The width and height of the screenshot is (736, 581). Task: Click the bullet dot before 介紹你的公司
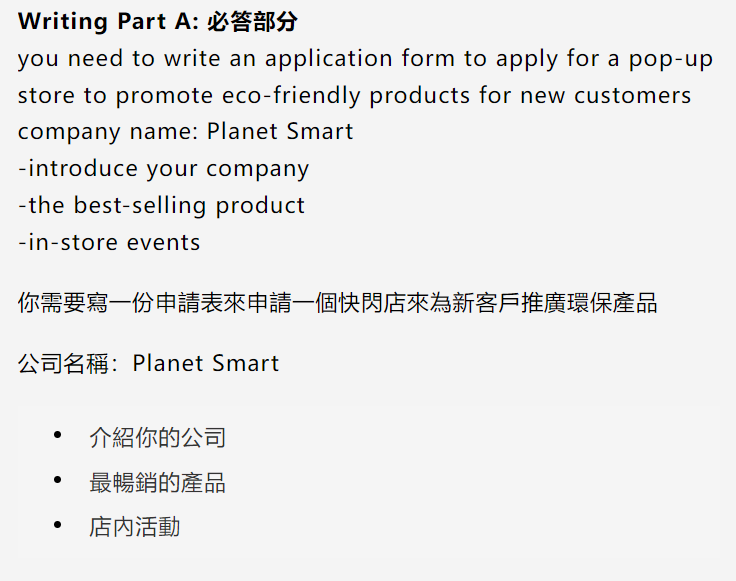tap(58, 436)
